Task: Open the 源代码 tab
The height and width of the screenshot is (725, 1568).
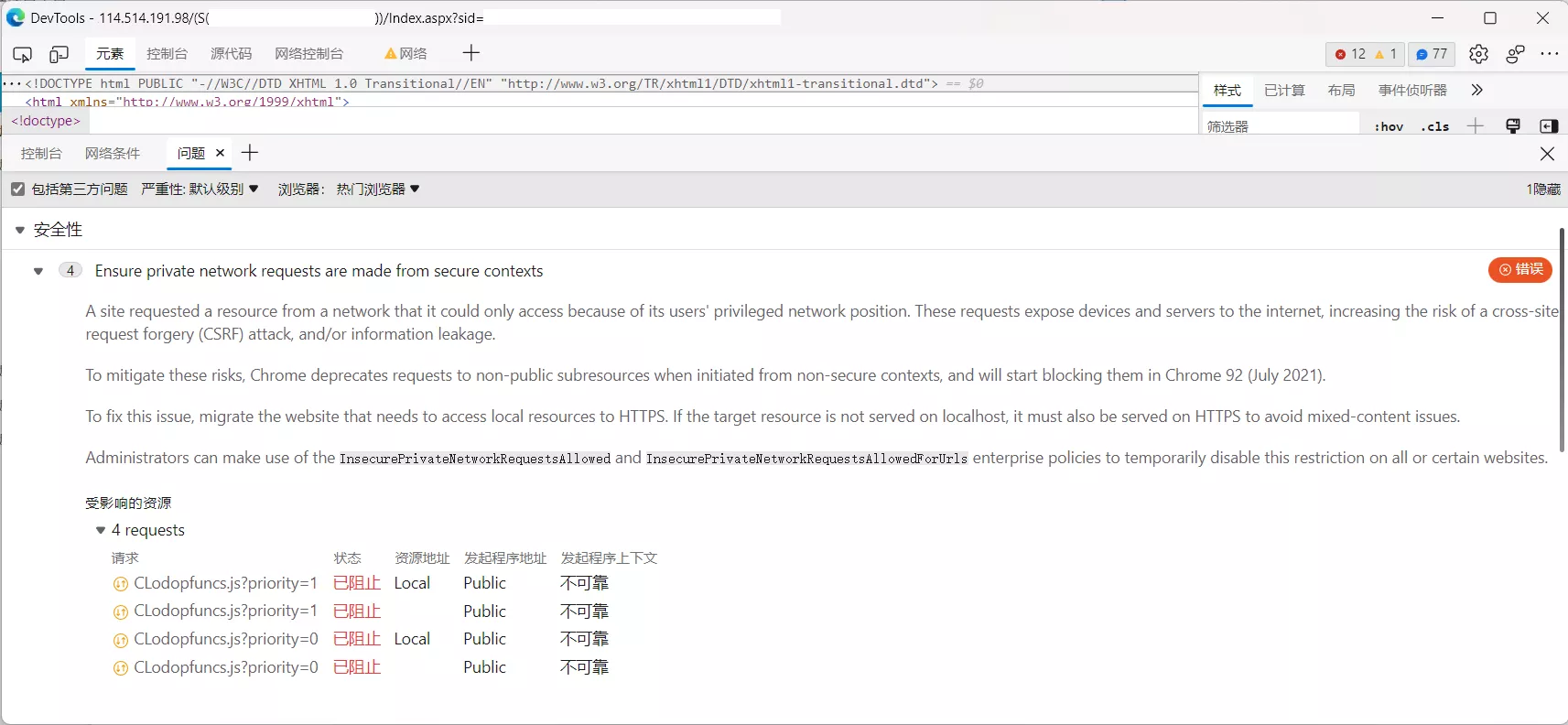Action: (231, 54)
